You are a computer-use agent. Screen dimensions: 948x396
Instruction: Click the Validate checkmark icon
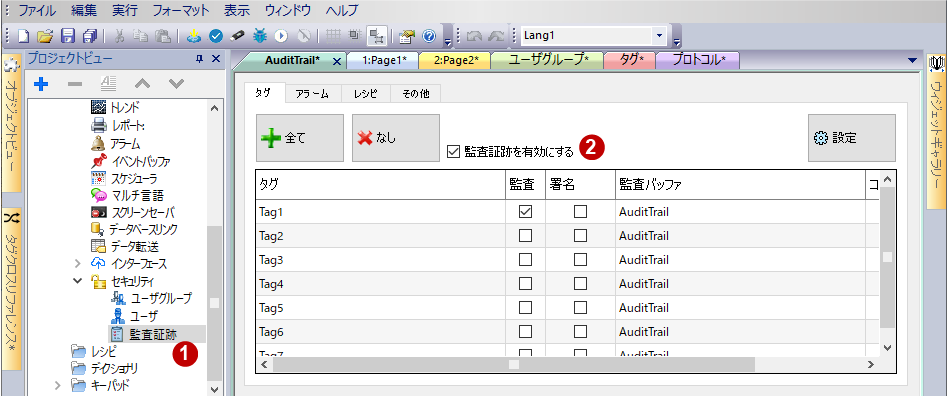tap(216, 36)
